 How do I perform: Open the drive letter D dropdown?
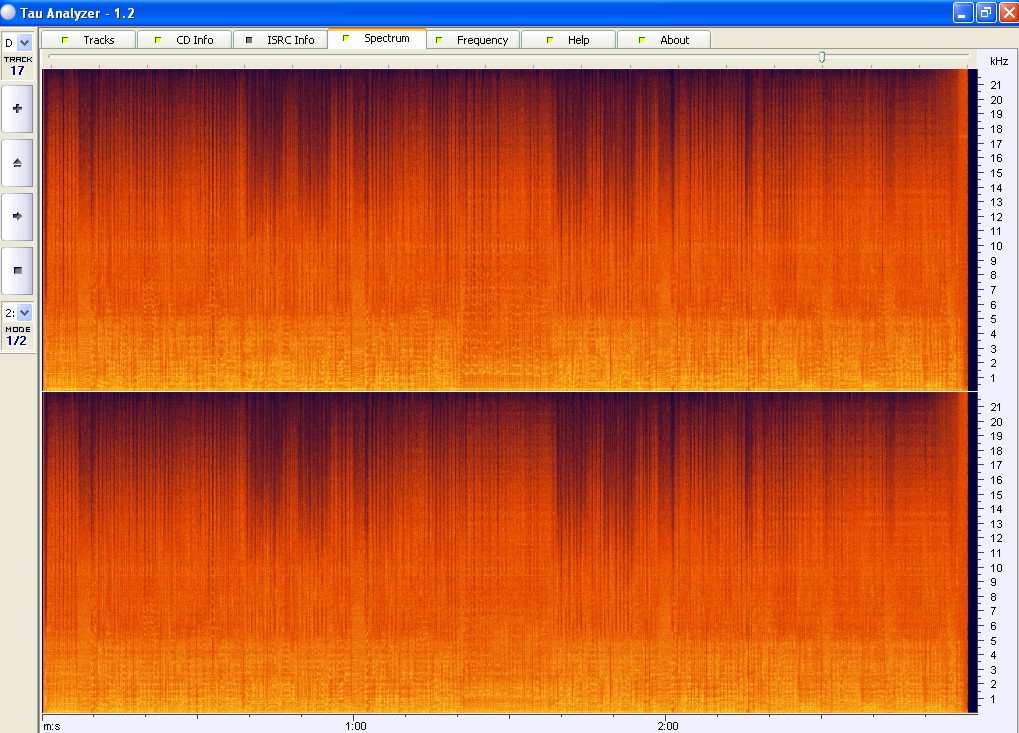25,43
